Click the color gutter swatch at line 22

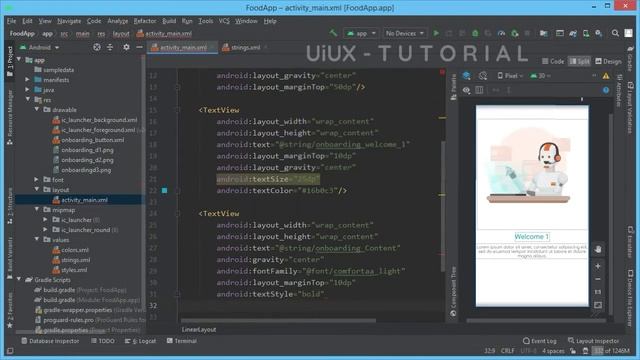click(164, 190)
